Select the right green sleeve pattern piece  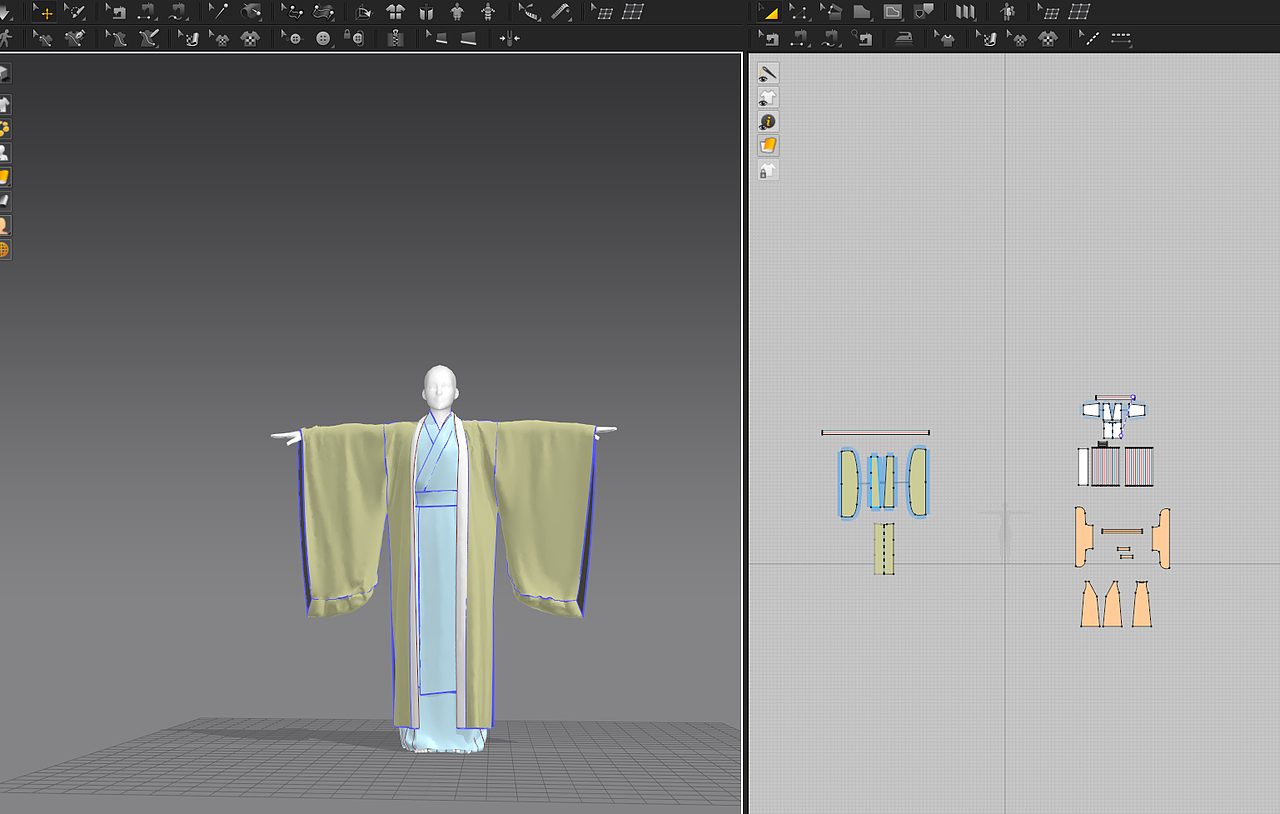pyautogui.click(x=918, y=483)
